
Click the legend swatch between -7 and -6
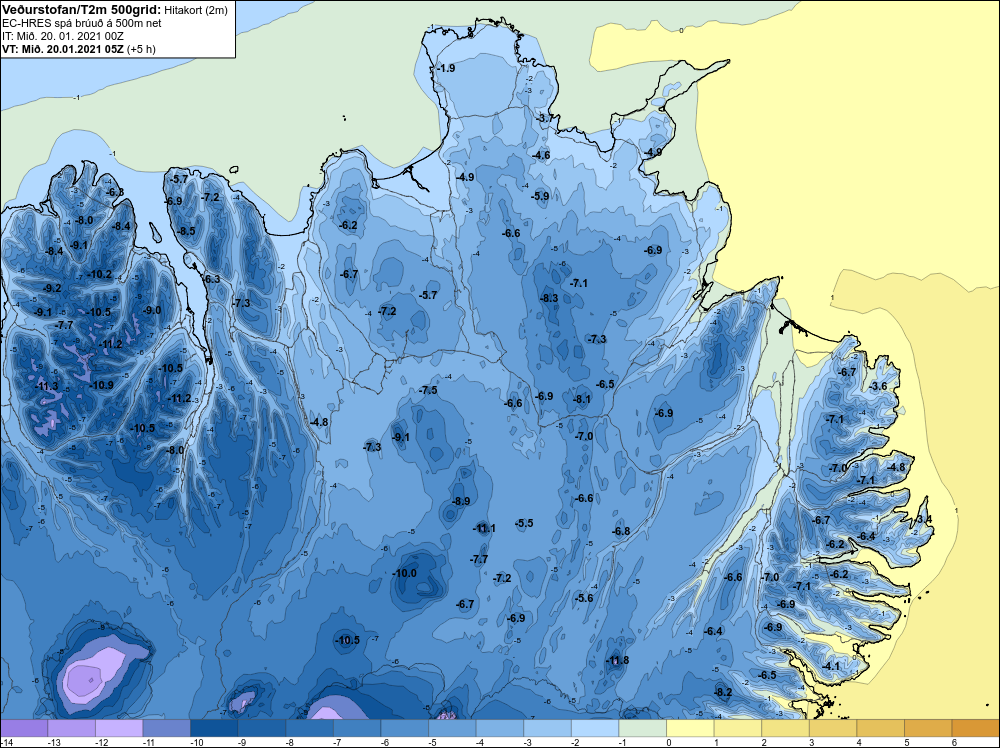point(357,728)
